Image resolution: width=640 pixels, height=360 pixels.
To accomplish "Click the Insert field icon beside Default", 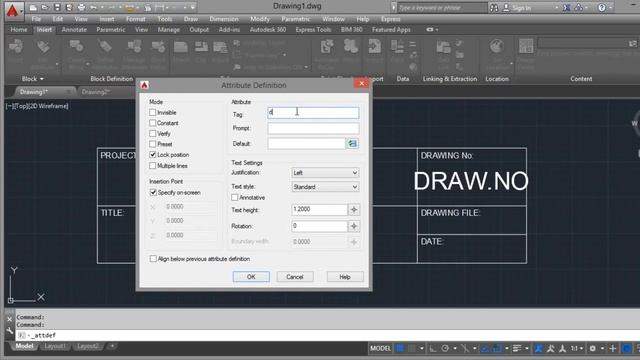I will click(x=352, y=144).
